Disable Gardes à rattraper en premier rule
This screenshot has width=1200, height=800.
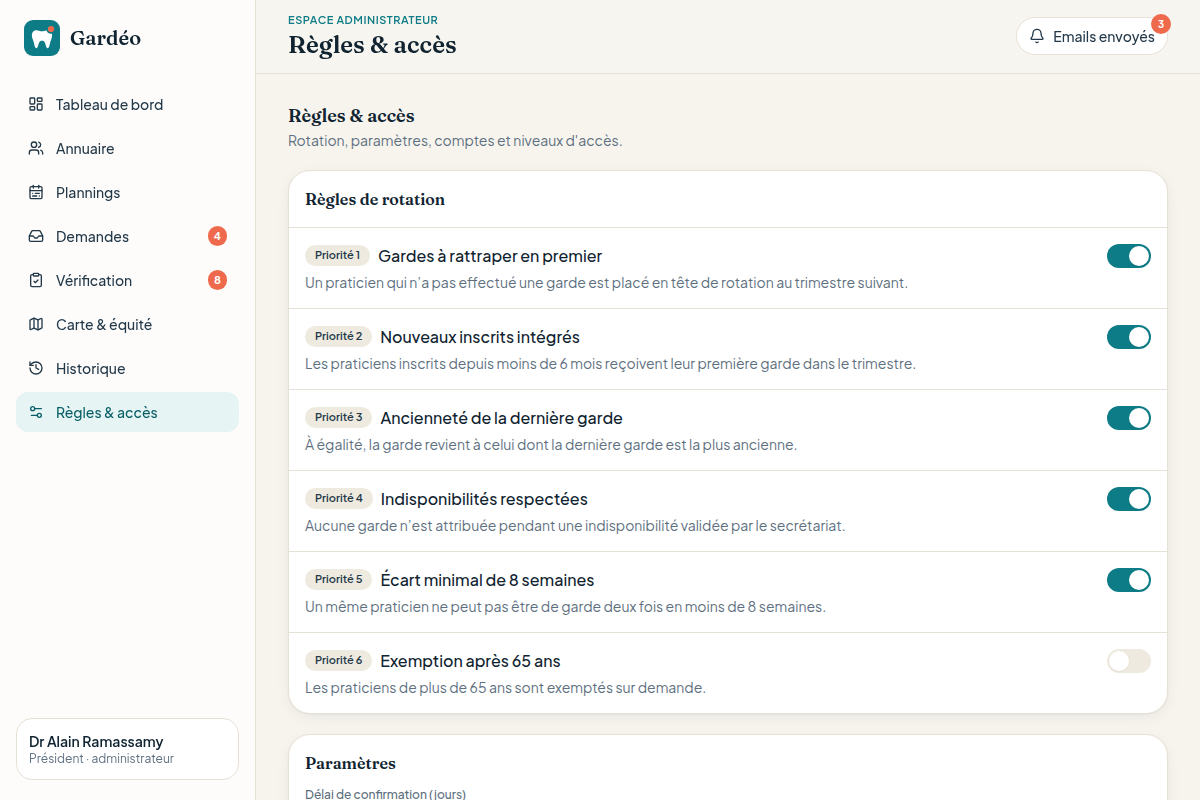point(1129,256)
